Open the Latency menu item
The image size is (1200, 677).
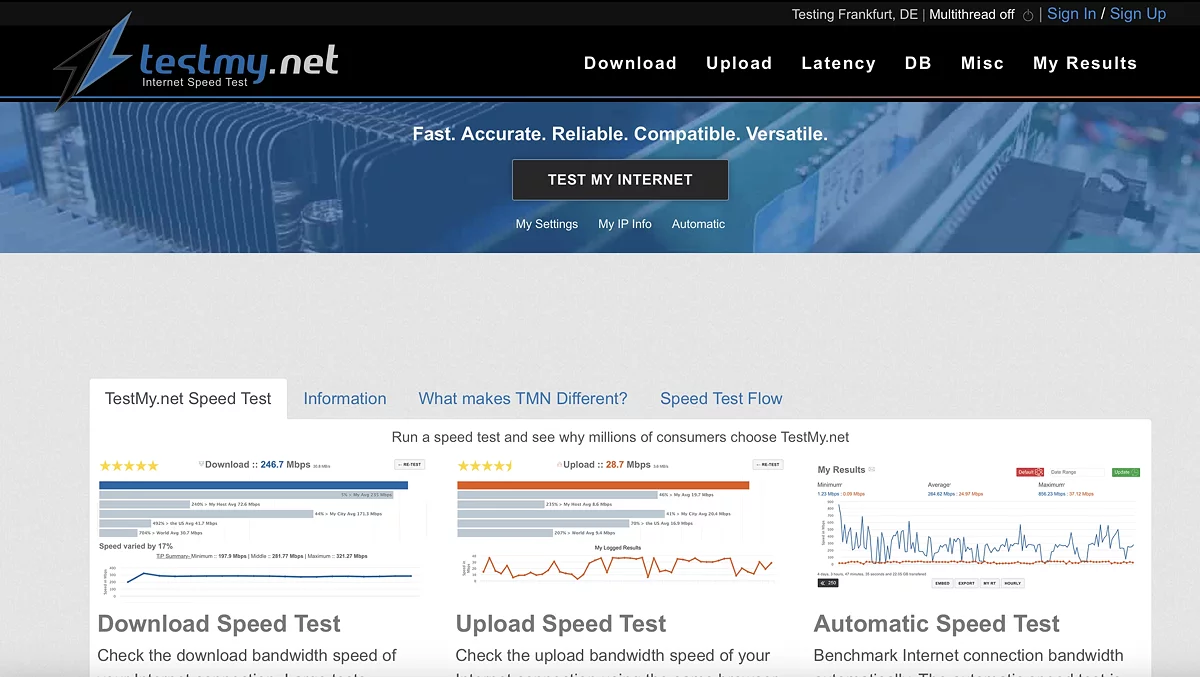[838, 63]
